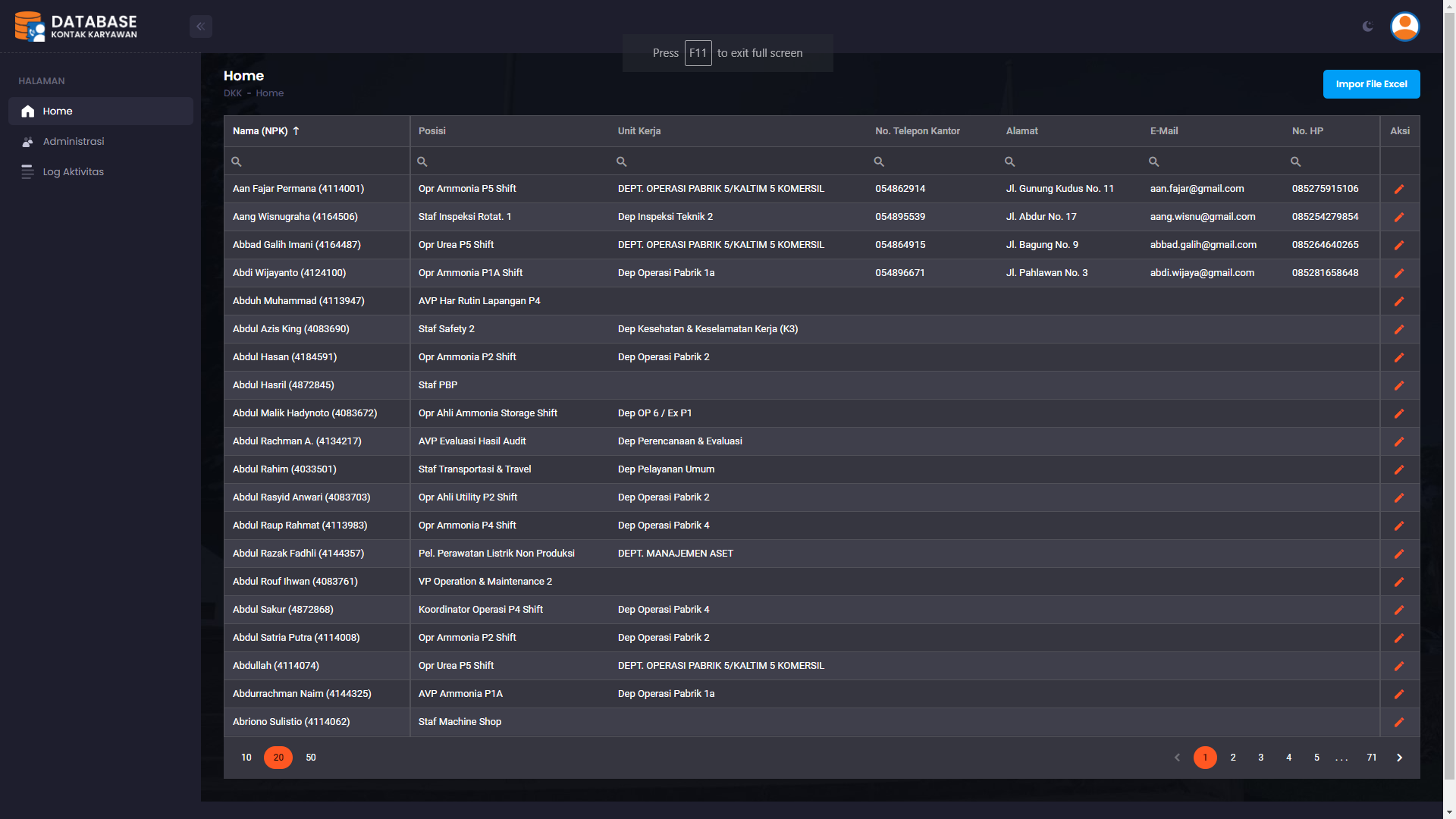Screen dimensions: 1456x819
Task: Edit Abduh Muhammad row pencil icon
Action: [1399, 302]
